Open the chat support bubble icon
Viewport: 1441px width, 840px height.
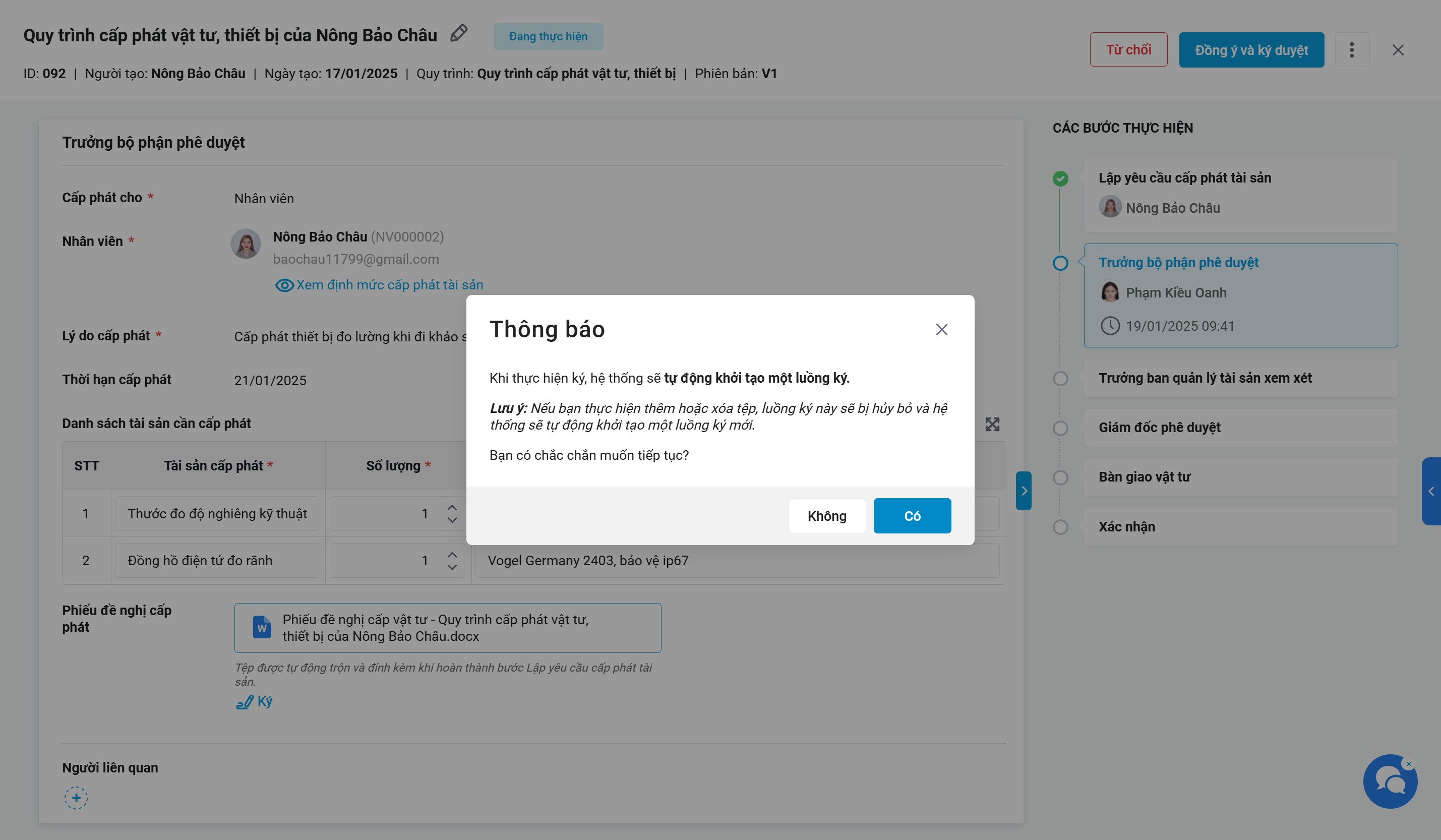(x=1390, y=781)
